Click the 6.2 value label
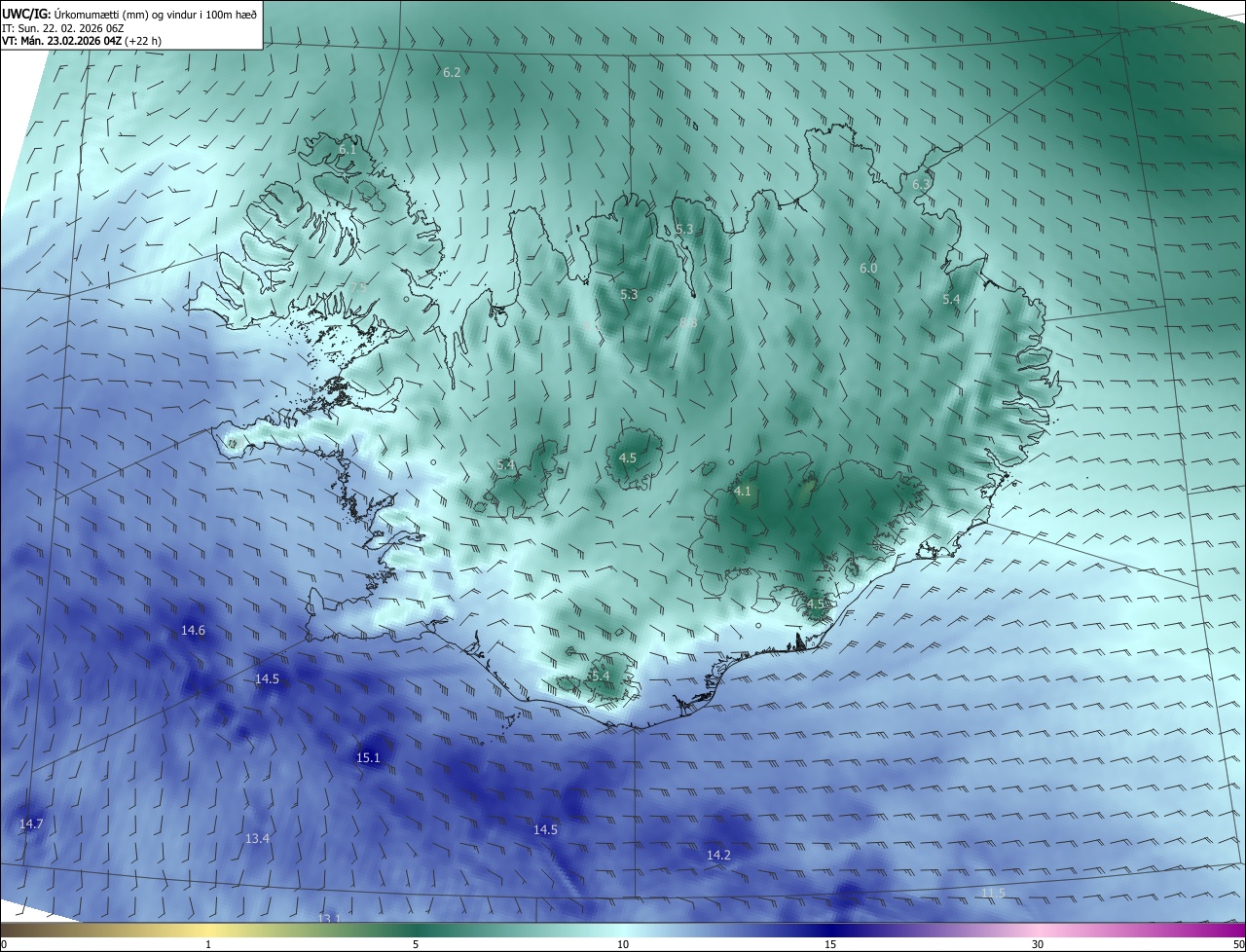This screenshot has height=952, width=1246. click(452, 73)
